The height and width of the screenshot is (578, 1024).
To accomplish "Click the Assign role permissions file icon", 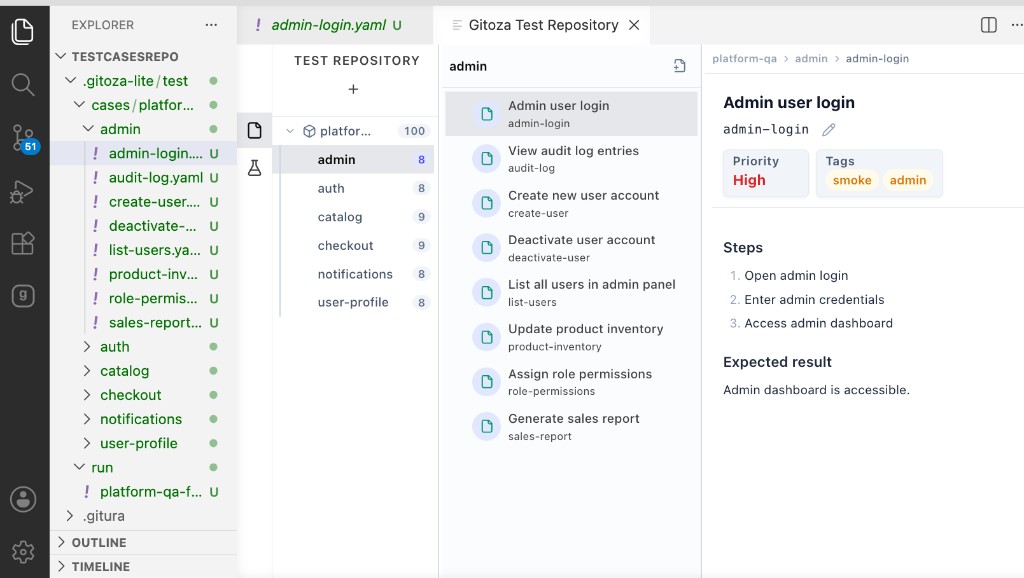I will click(487, 381).
